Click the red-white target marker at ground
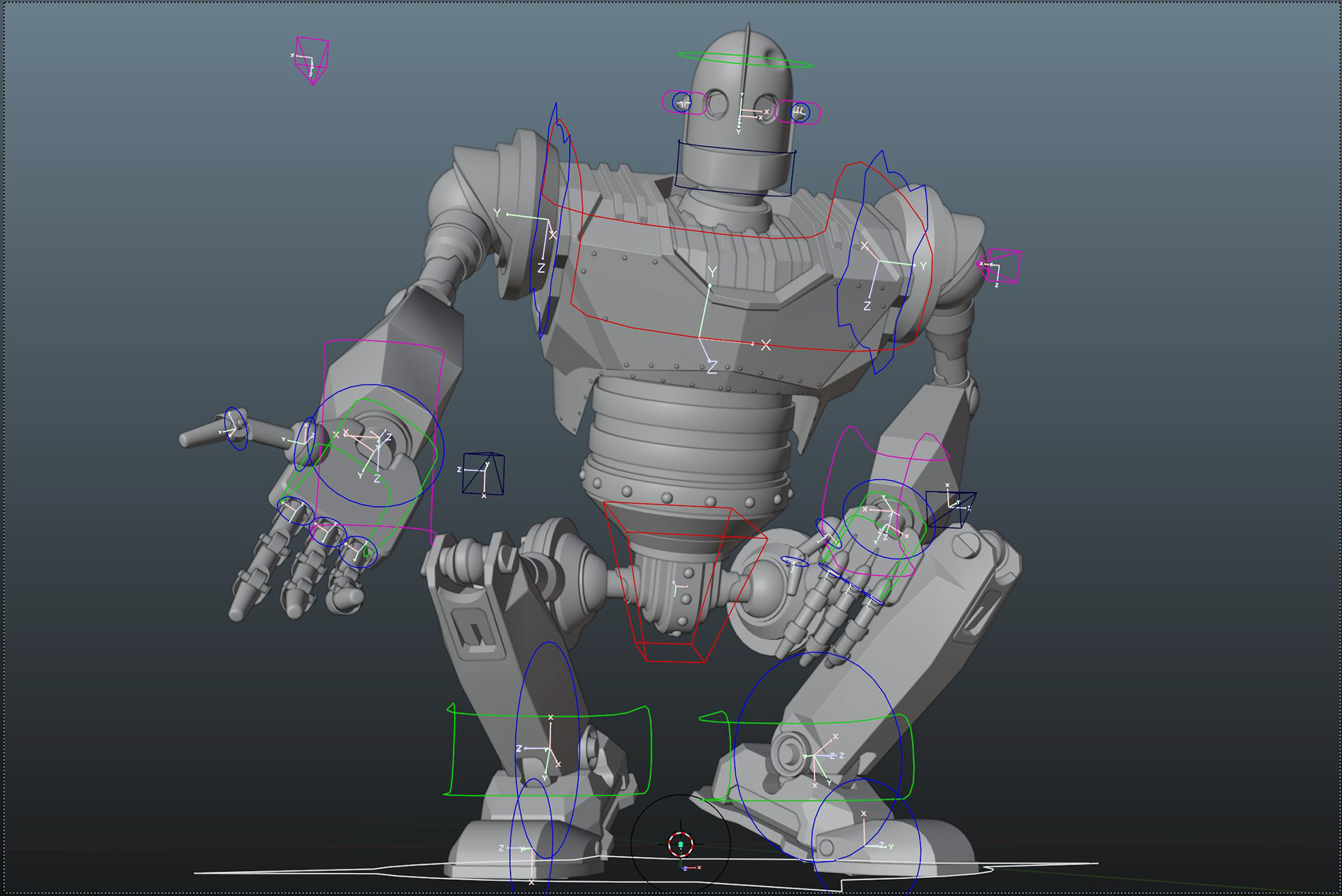 [680, 844]
